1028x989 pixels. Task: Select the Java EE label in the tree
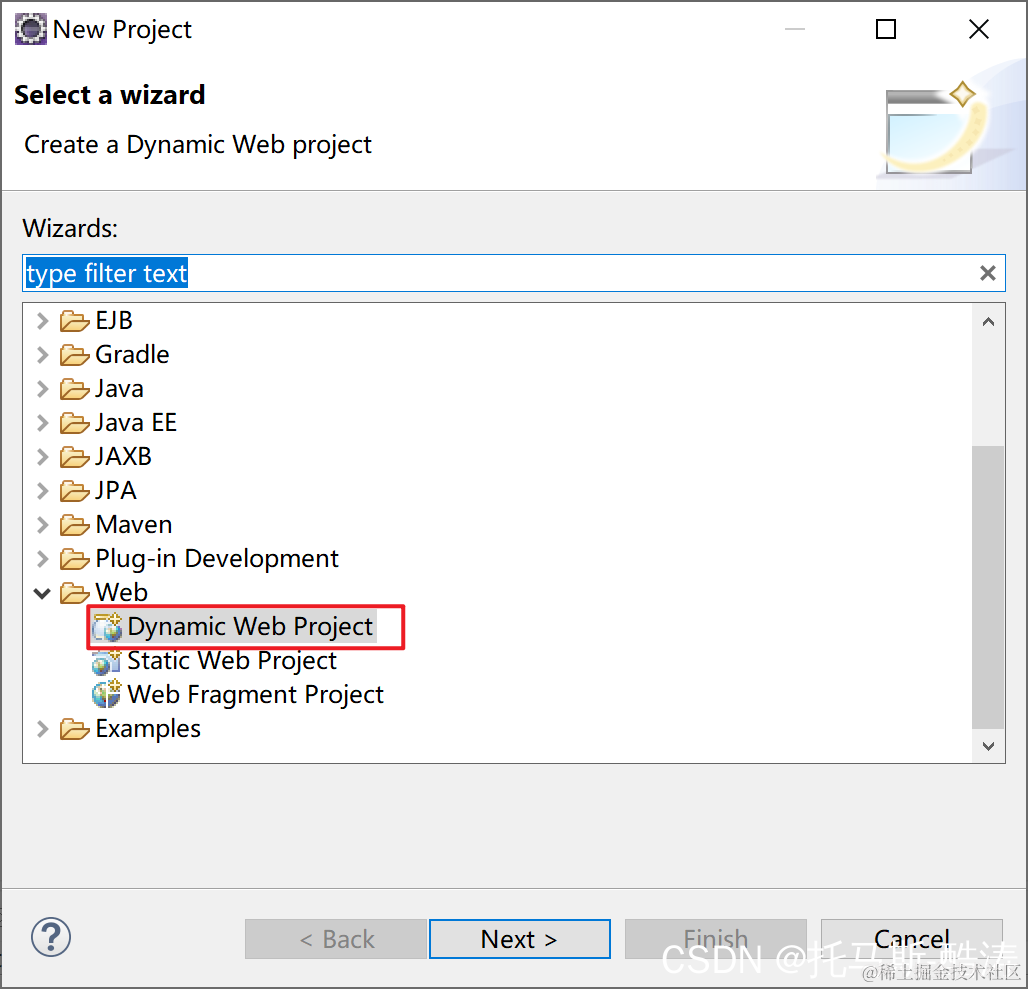136,423
